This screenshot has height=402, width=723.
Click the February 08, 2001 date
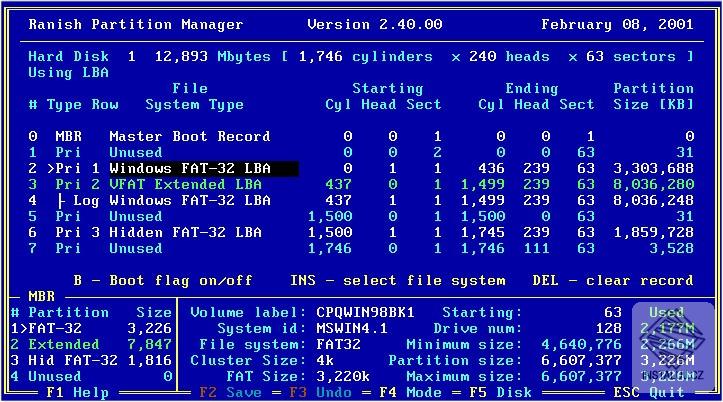(x=617, y=24)
